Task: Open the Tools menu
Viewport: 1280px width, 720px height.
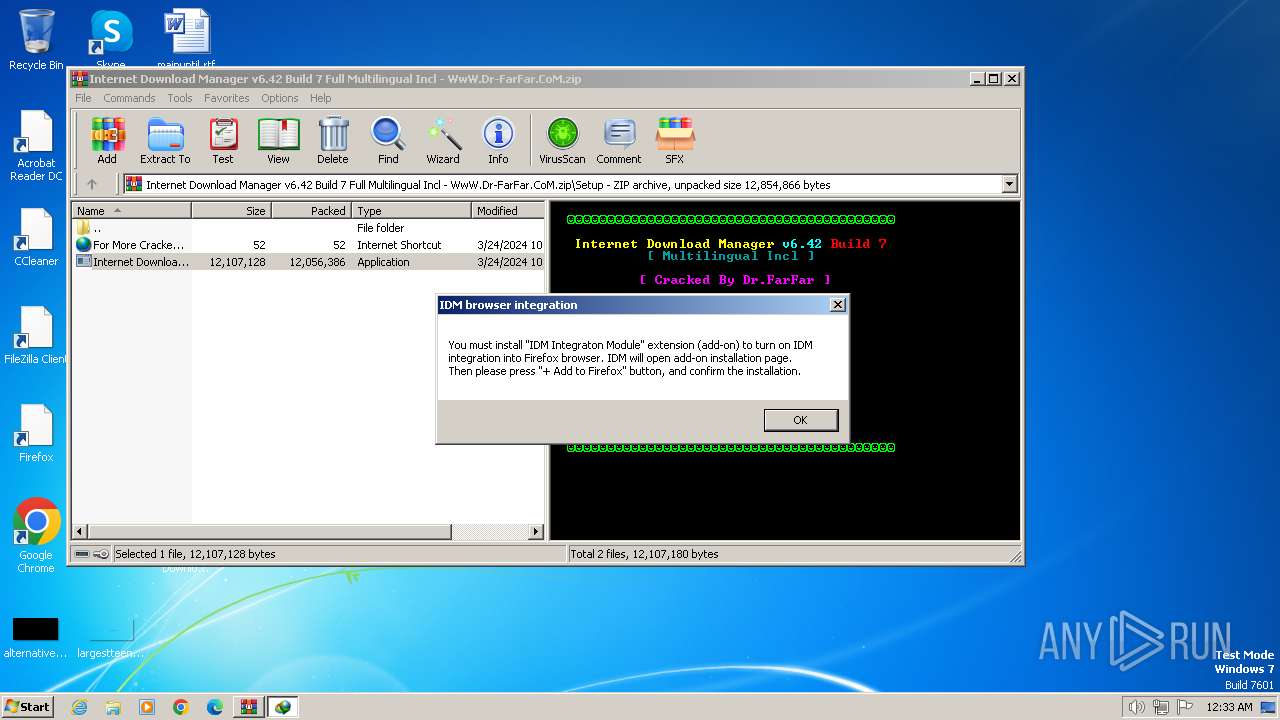Action: click(x=180, y=98)
